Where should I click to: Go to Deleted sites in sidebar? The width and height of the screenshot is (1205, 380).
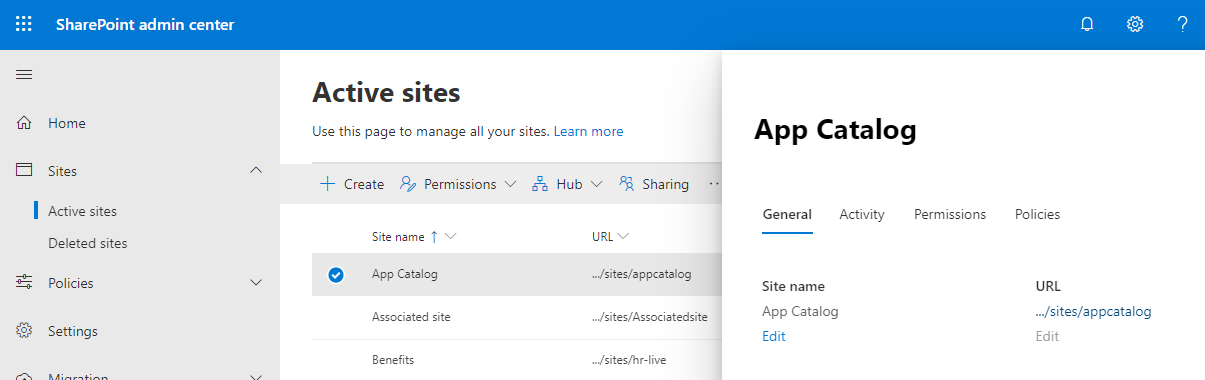88,243
